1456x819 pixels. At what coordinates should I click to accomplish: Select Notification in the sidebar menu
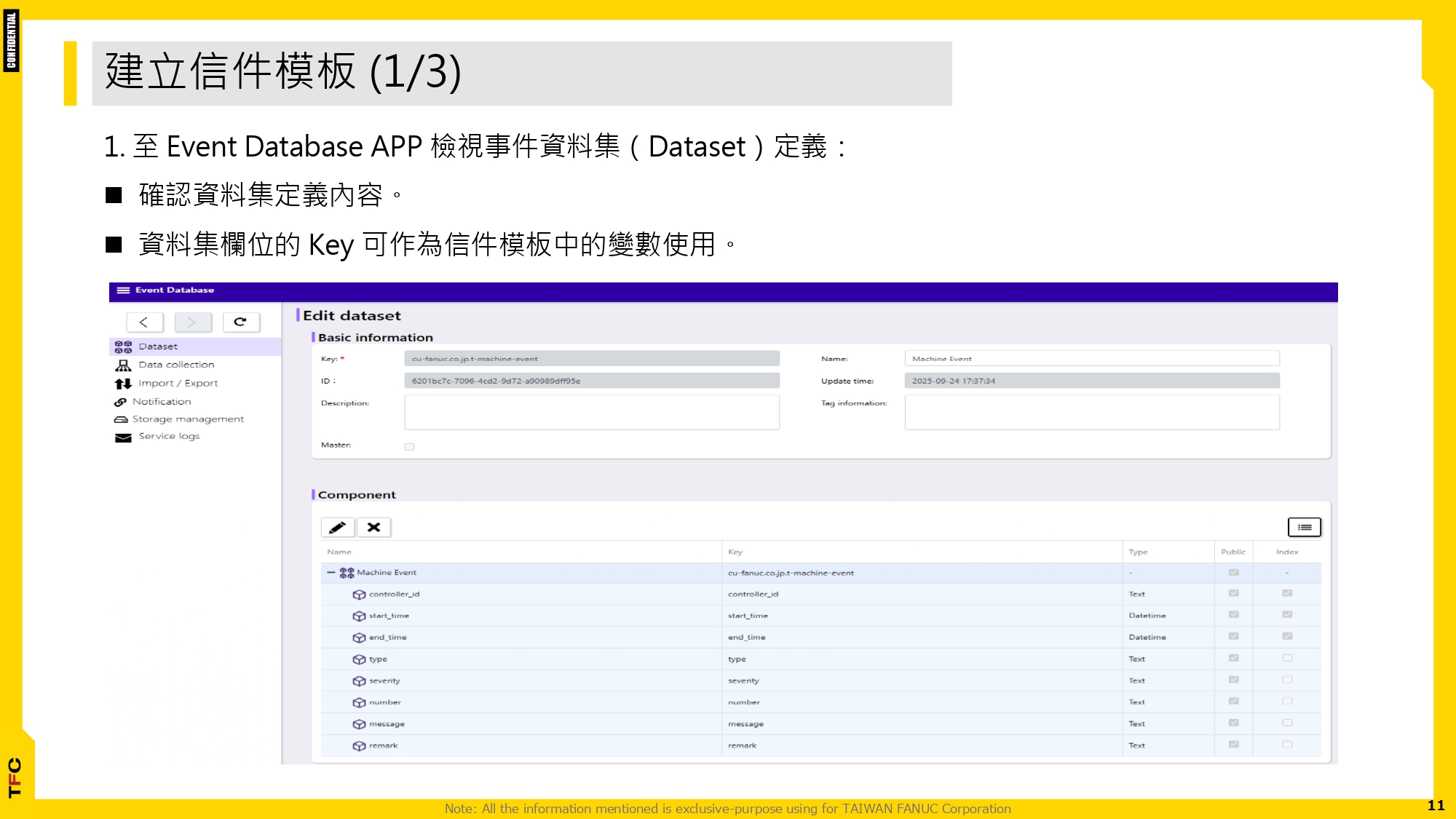pos(161,401)
